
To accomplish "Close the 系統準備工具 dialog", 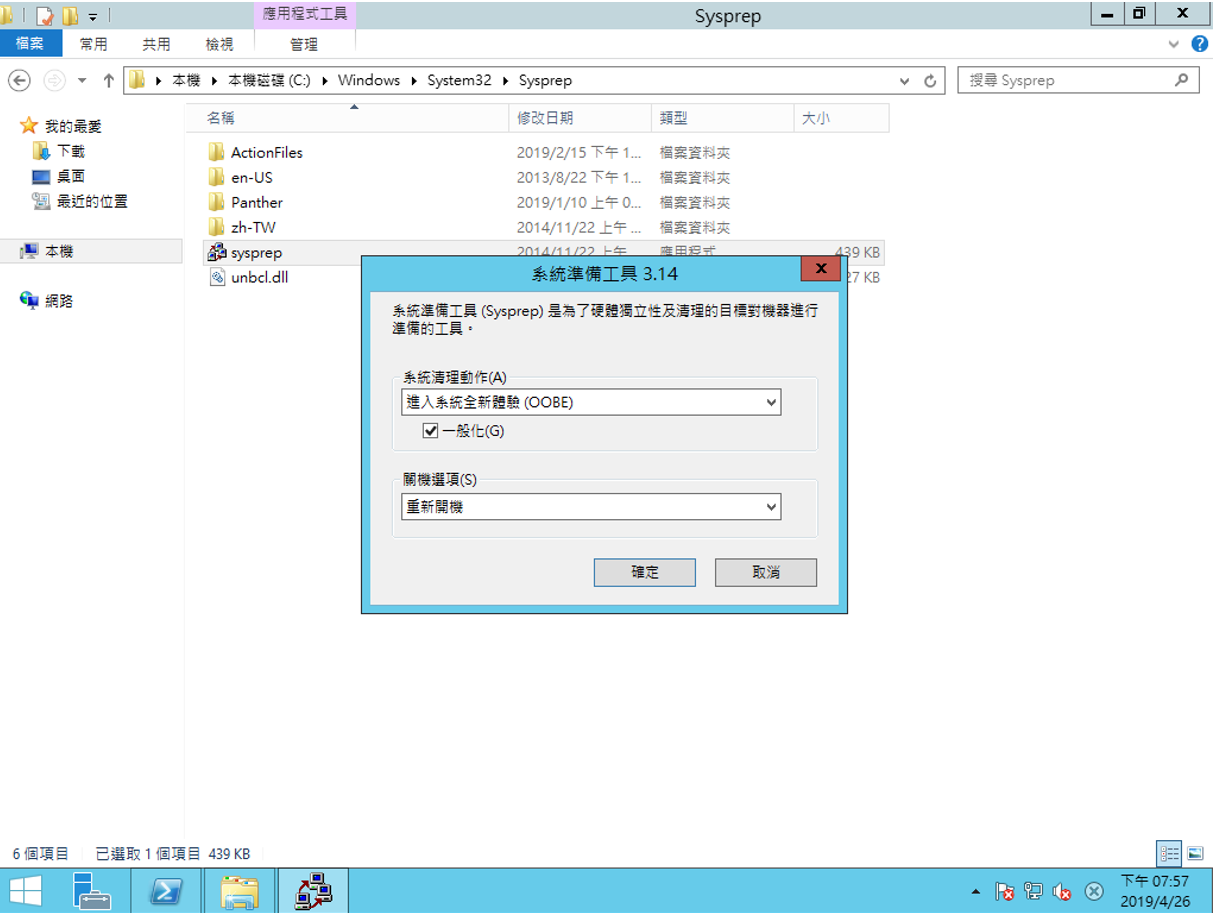I will pyautogui.click(x=820, y=269).
